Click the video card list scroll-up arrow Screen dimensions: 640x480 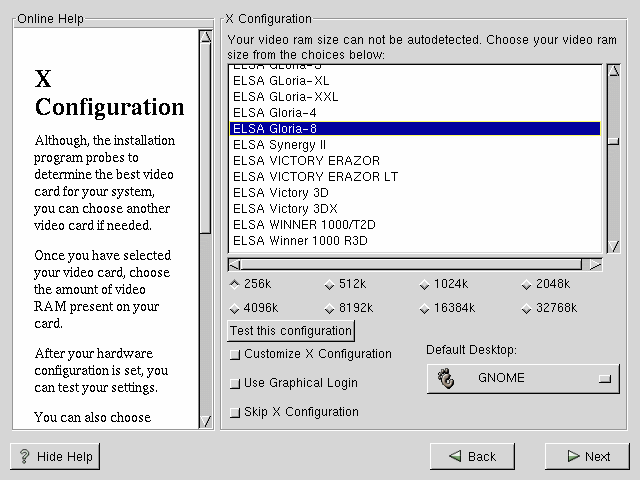612,72
